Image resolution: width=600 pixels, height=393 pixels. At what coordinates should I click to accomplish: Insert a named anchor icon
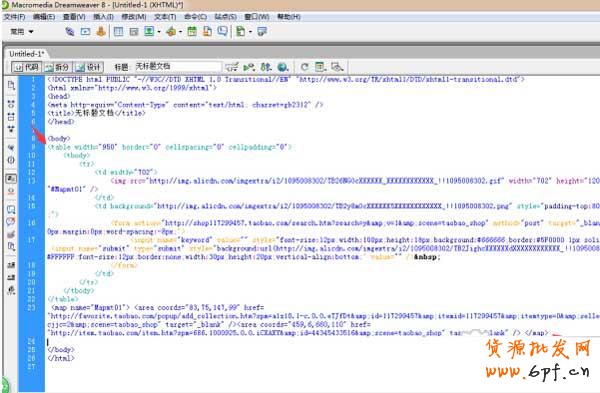101,32
